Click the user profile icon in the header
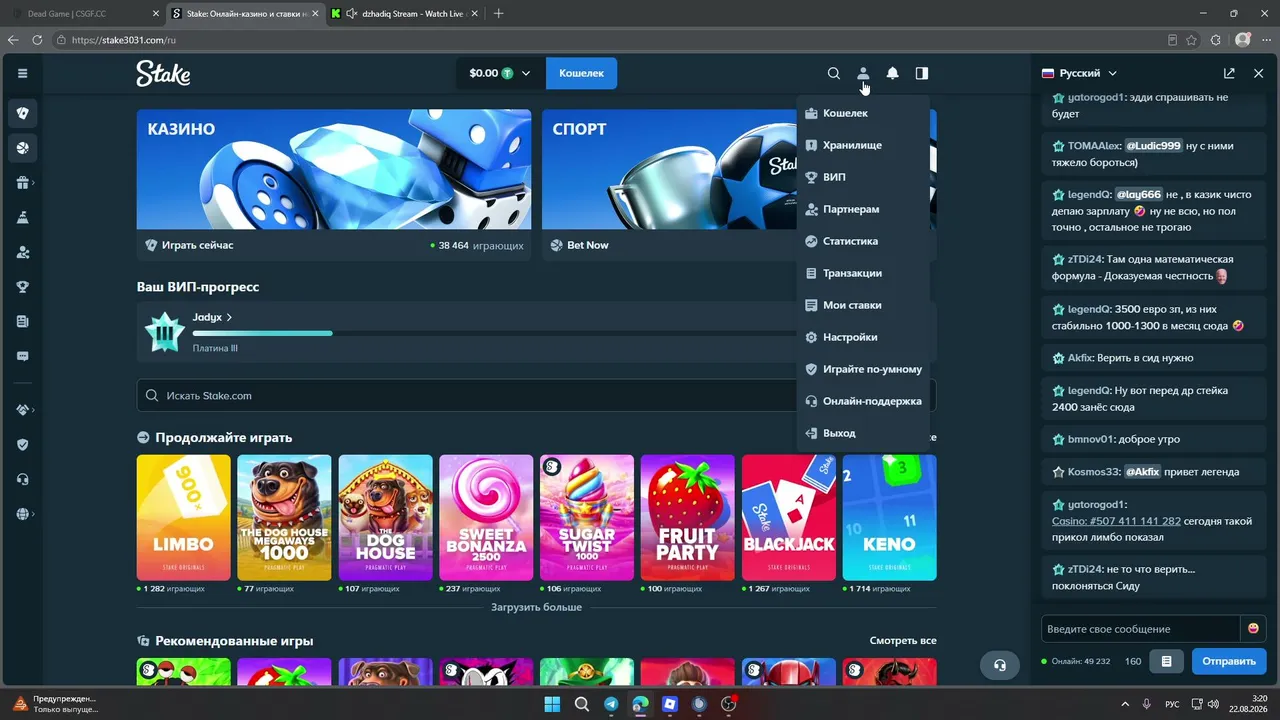The width and height of the screenshot is (1280, 720). 863,73
